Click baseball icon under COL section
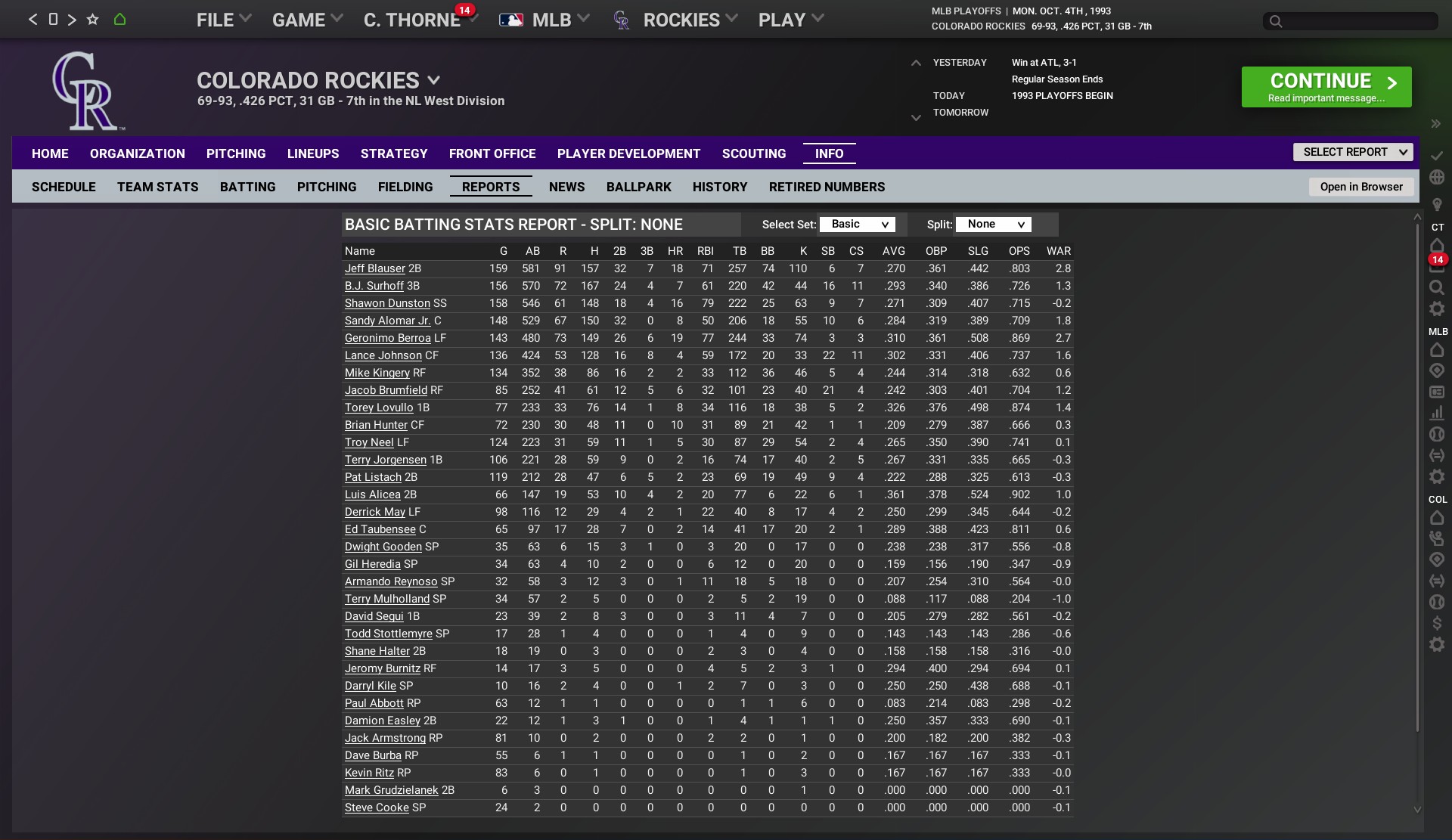Screen dimensions: 1452x840 [x=1437, y=602]
